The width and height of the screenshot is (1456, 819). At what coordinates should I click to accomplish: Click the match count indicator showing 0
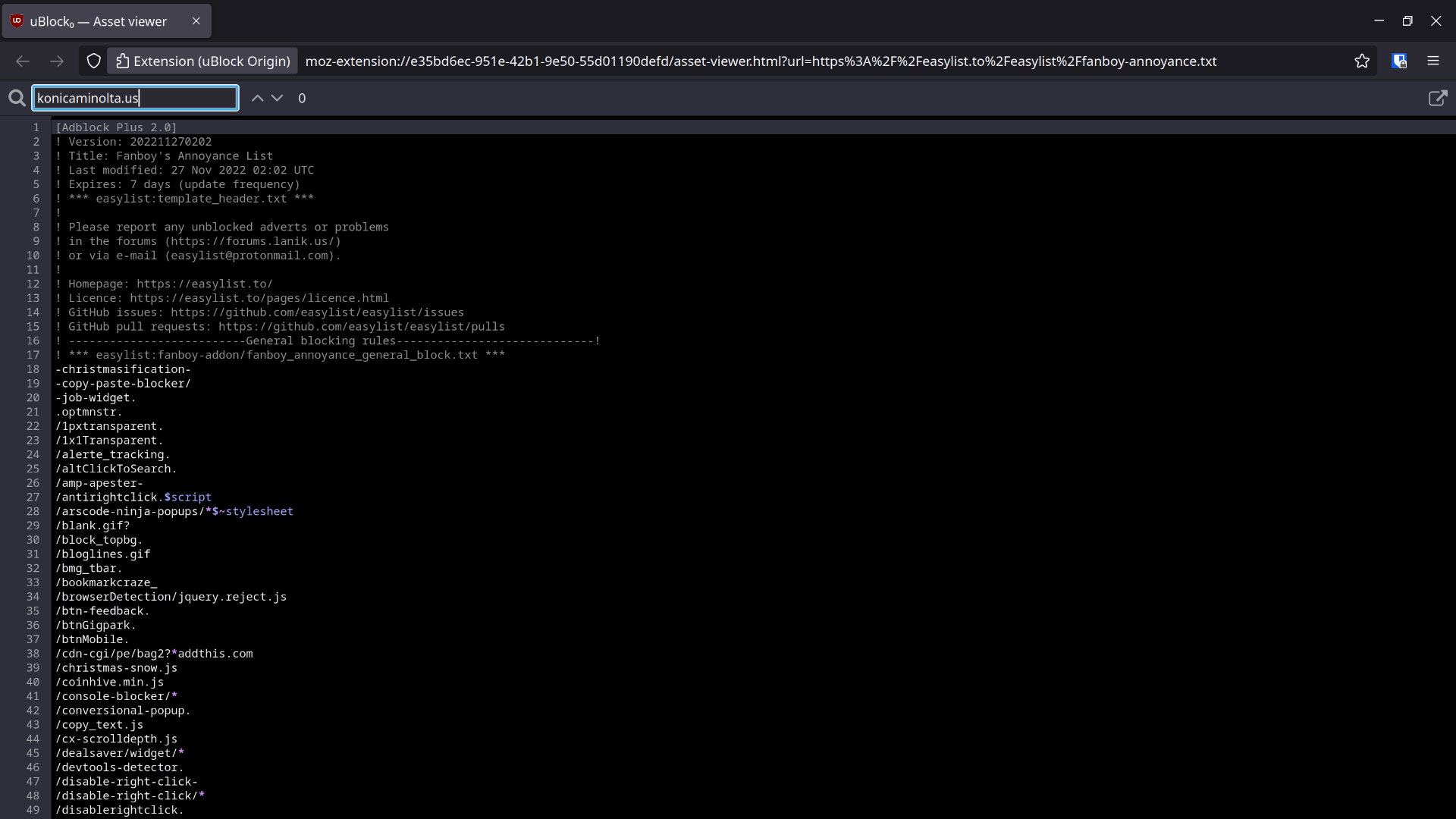tap(302, 98)
